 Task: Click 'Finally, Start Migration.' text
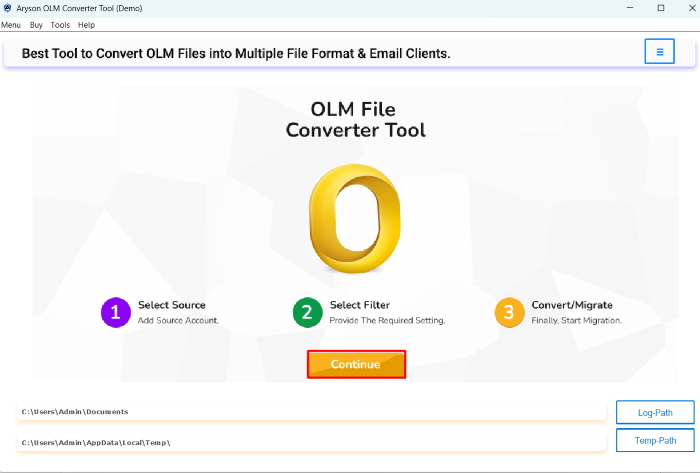[x=576, y=320]
